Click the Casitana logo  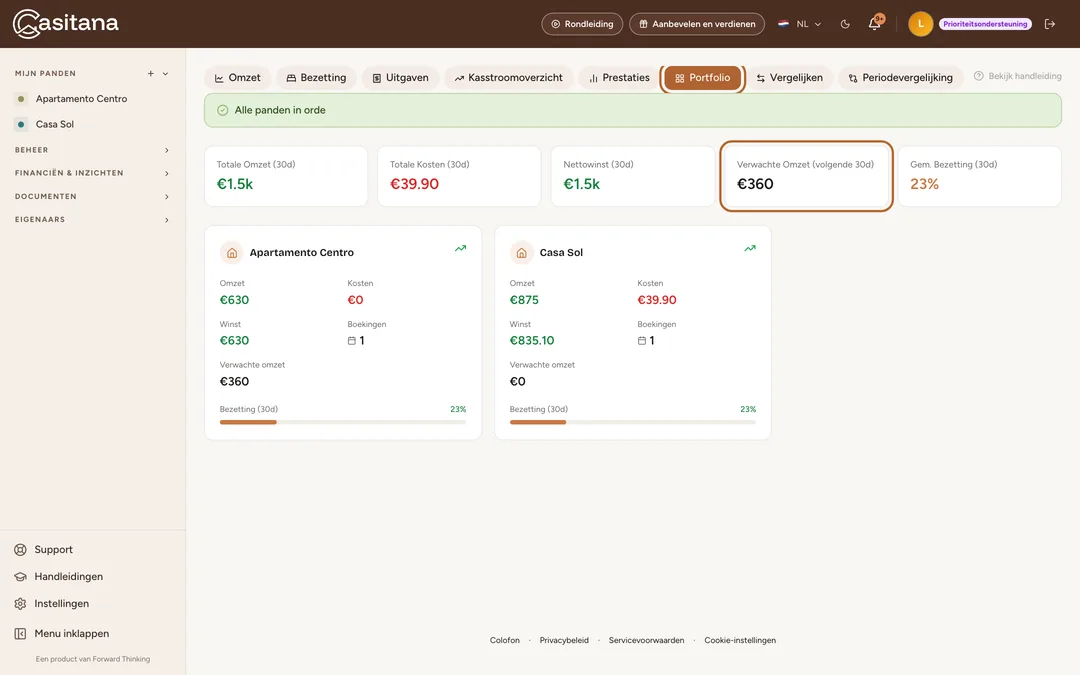(65, 23)
